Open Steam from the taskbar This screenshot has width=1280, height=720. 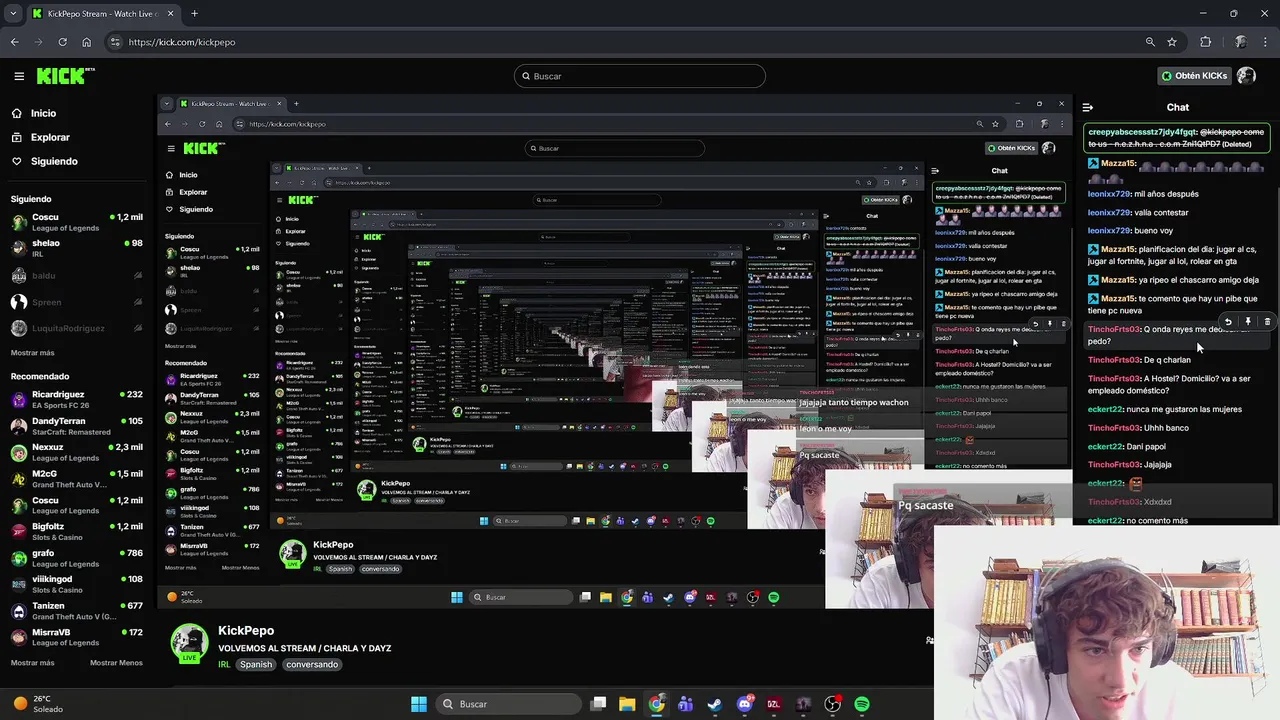714,704
